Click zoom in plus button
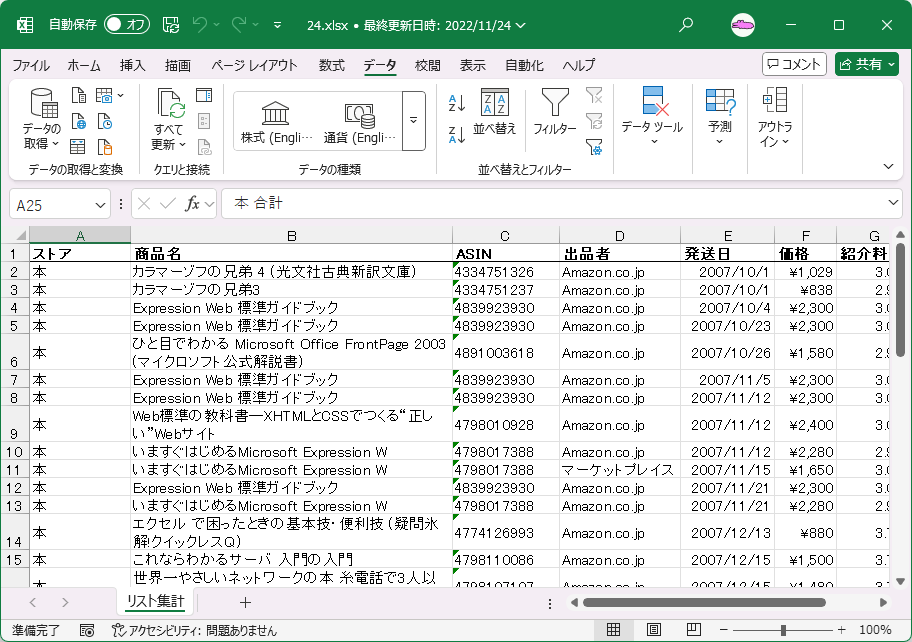Image resolution: width=912 pixels, height=642 pixels. [842, 630]
